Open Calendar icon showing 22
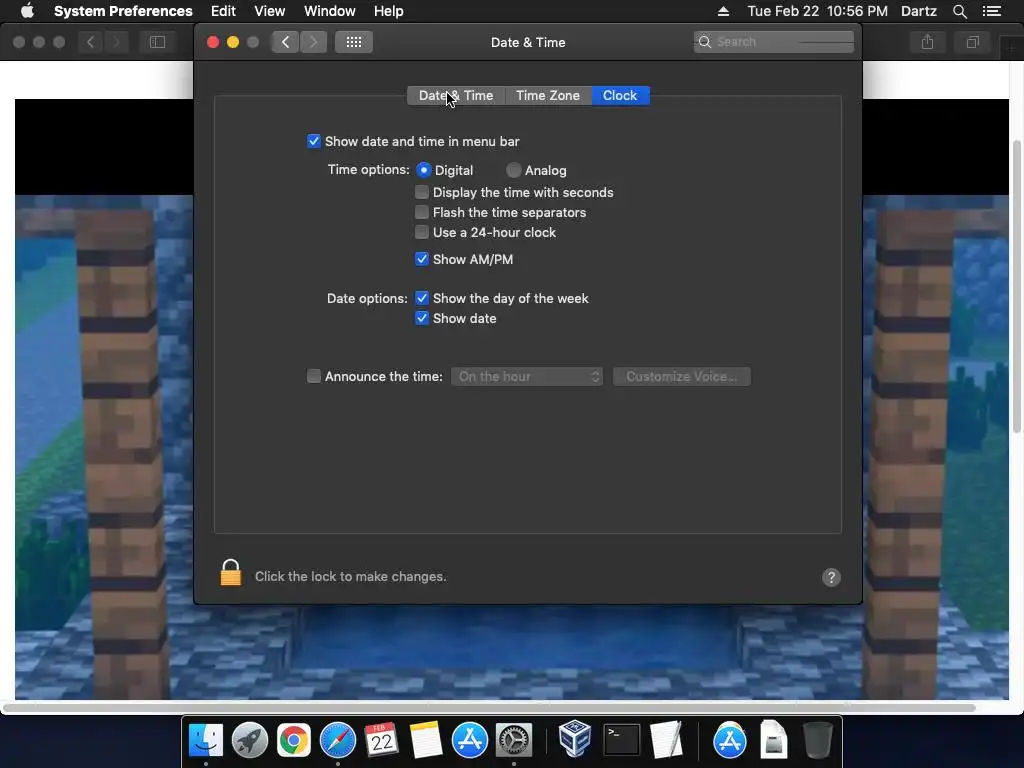 (x=381, y=741)
